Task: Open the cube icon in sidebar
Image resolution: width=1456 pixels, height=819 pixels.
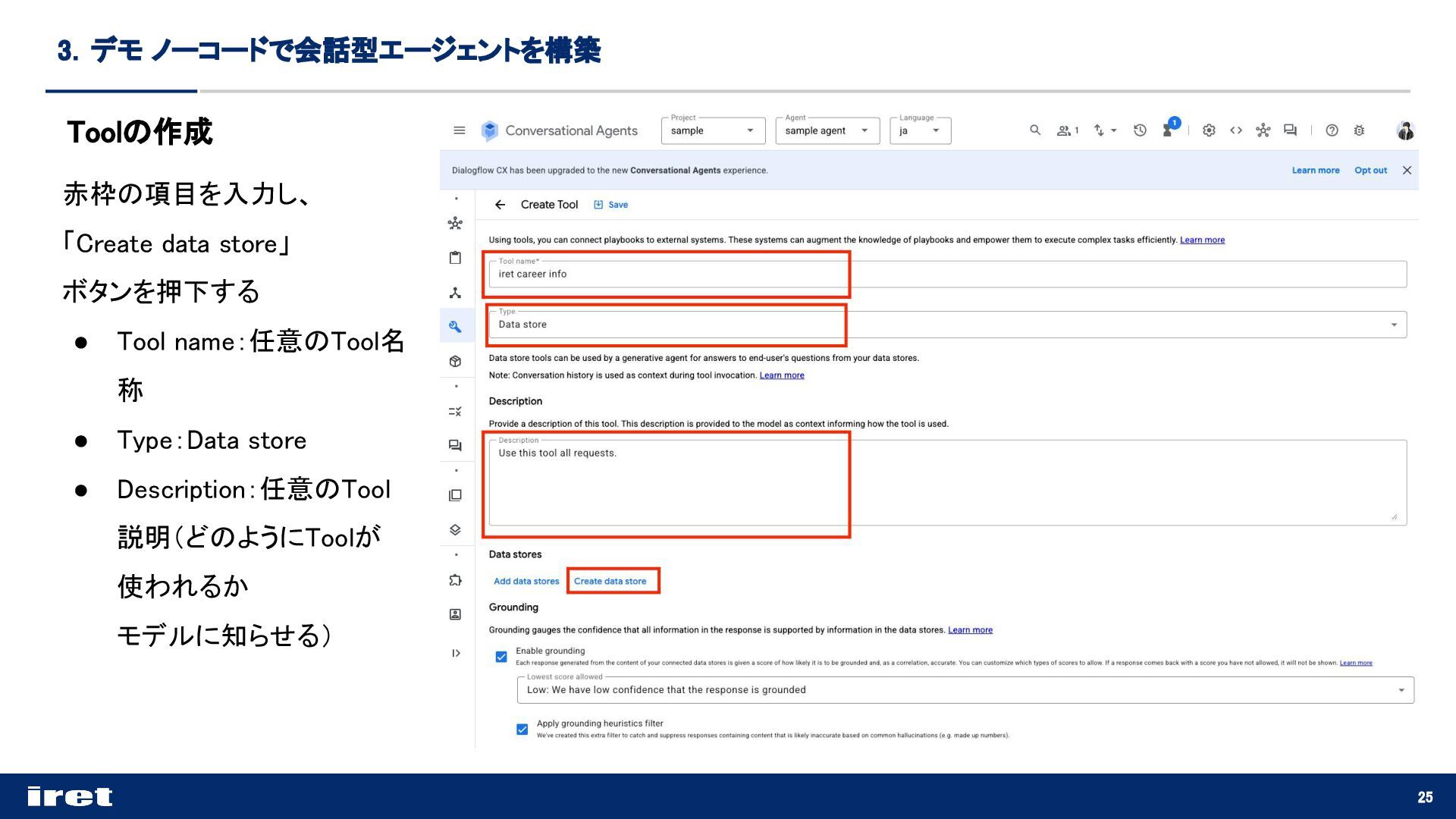Action: pyautogui.click(x=455, y=362)
